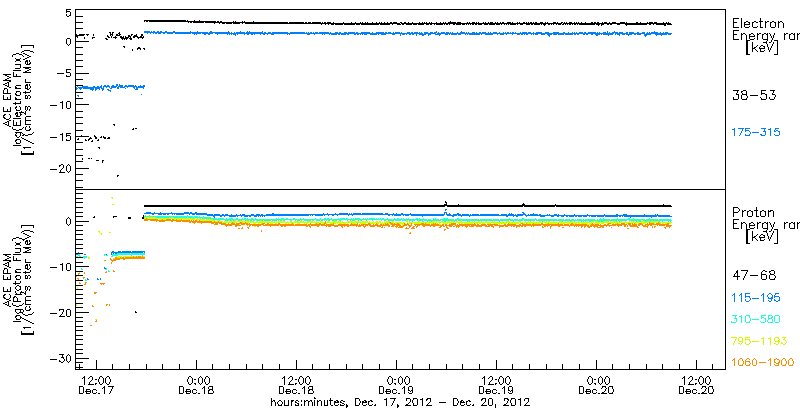Viewport: 800px width, 410px height.
Task: Click the -20 tick on electron flux axis
Action: click(x=59, y=168)
